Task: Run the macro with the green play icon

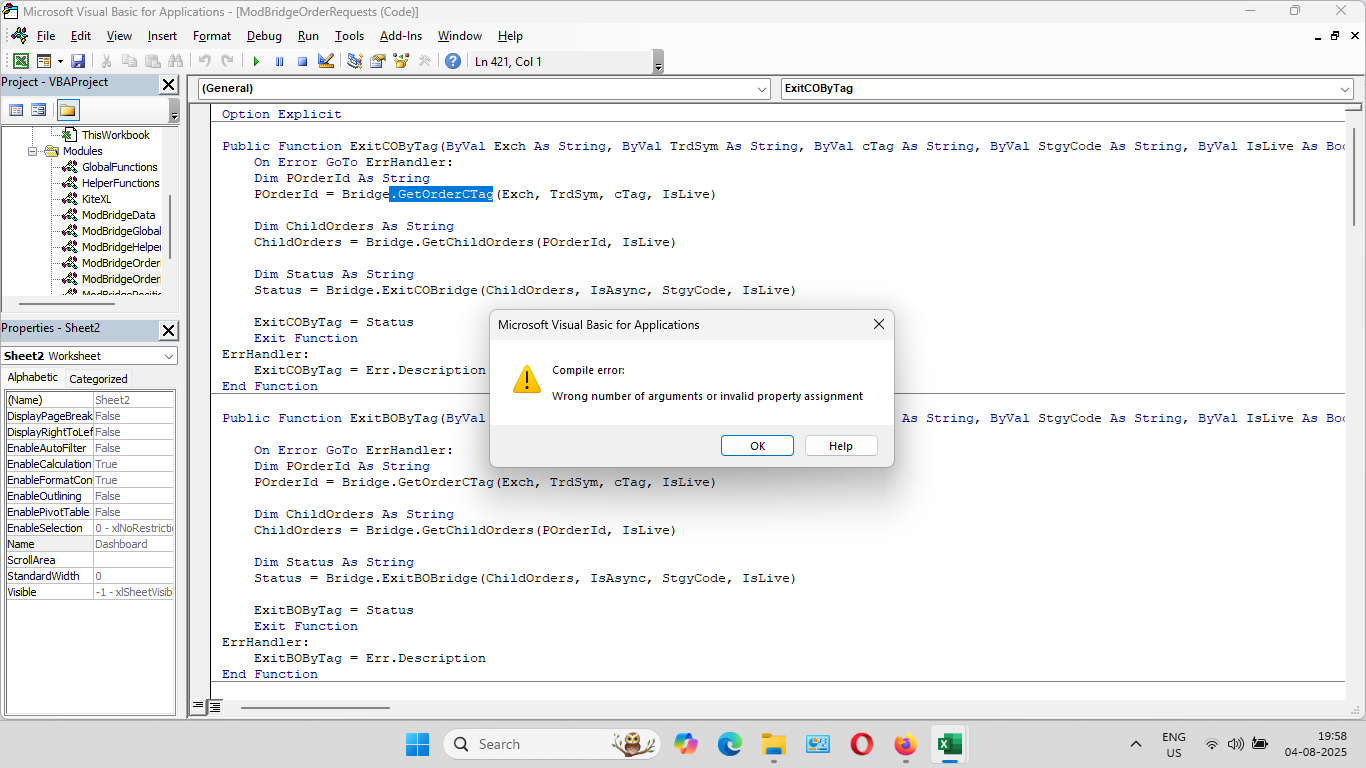Action: point(256,61)
